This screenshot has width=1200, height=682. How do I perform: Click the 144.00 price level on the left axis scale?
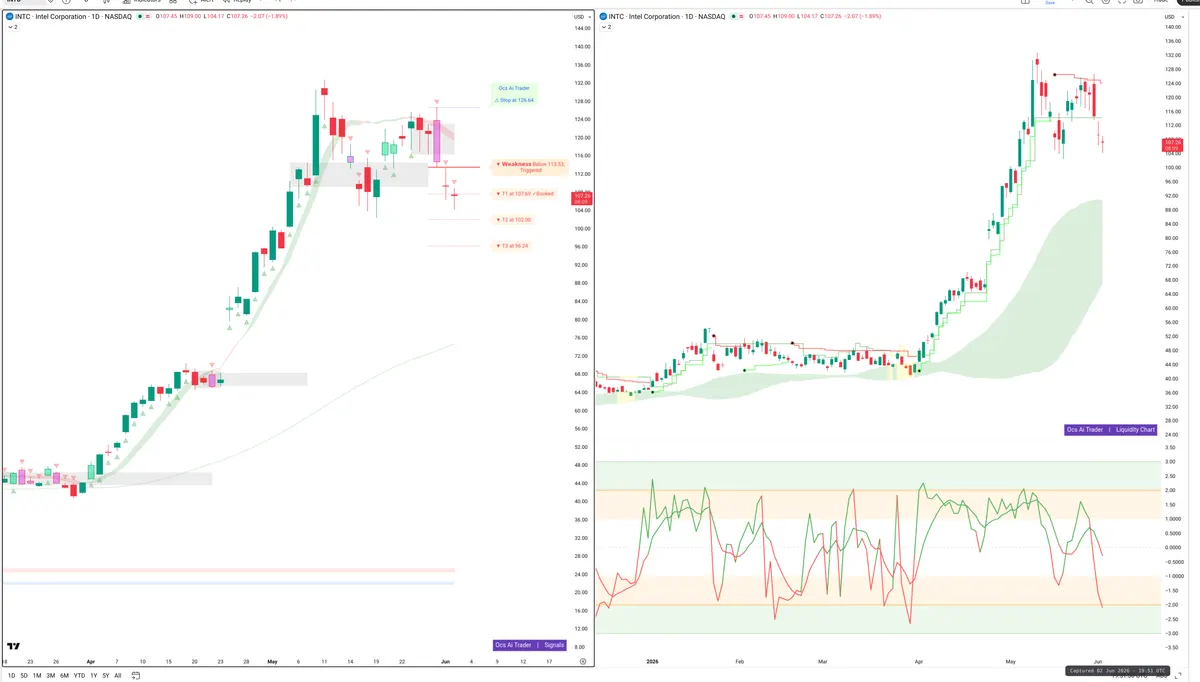581,28
